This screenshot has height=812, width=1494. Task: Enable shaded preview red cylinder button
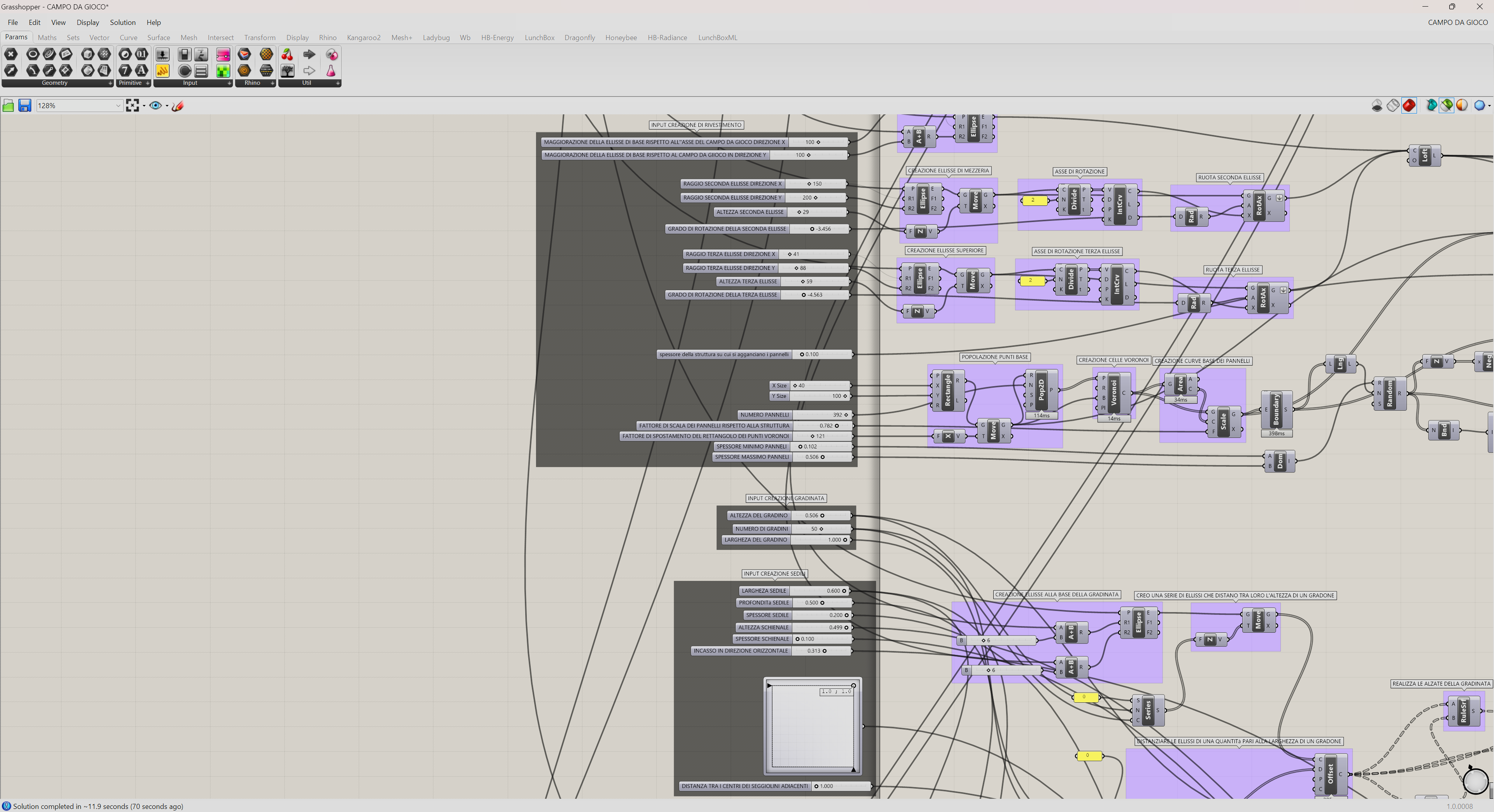(x=1409, y=105)
